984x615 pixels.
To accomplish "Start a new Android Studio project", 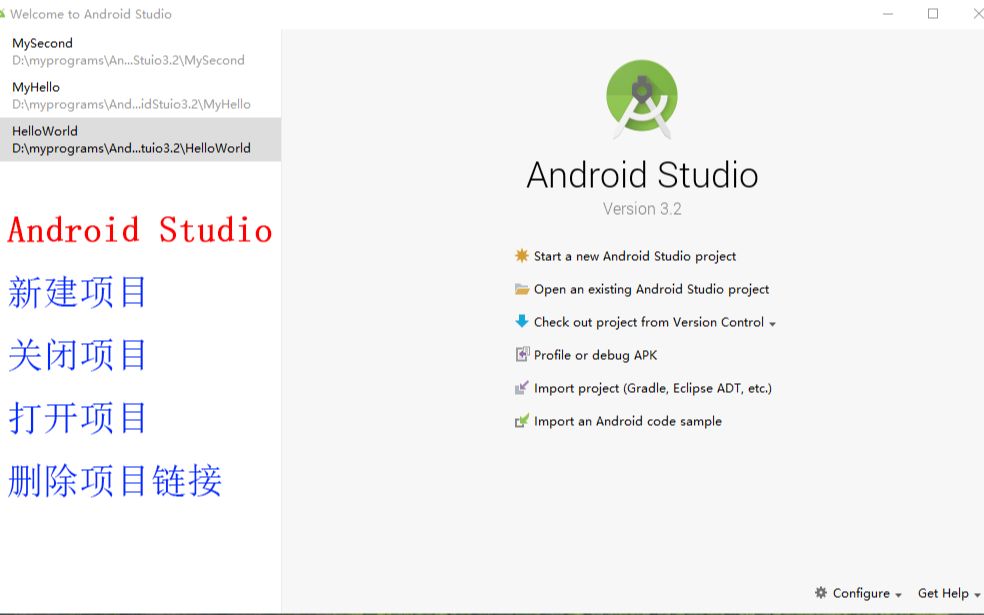I will point(634,256).
